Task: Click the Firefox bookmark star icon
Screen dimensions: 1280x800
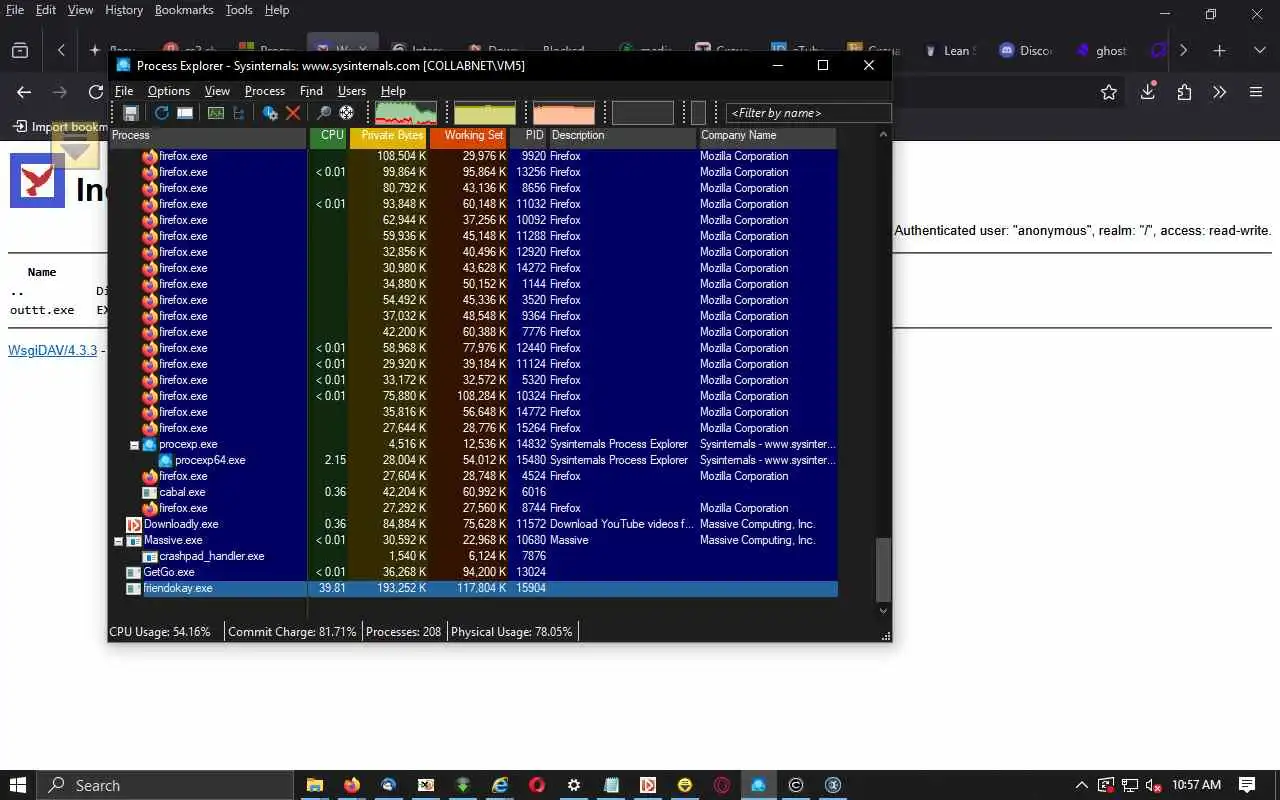Action: (1108, 92)
